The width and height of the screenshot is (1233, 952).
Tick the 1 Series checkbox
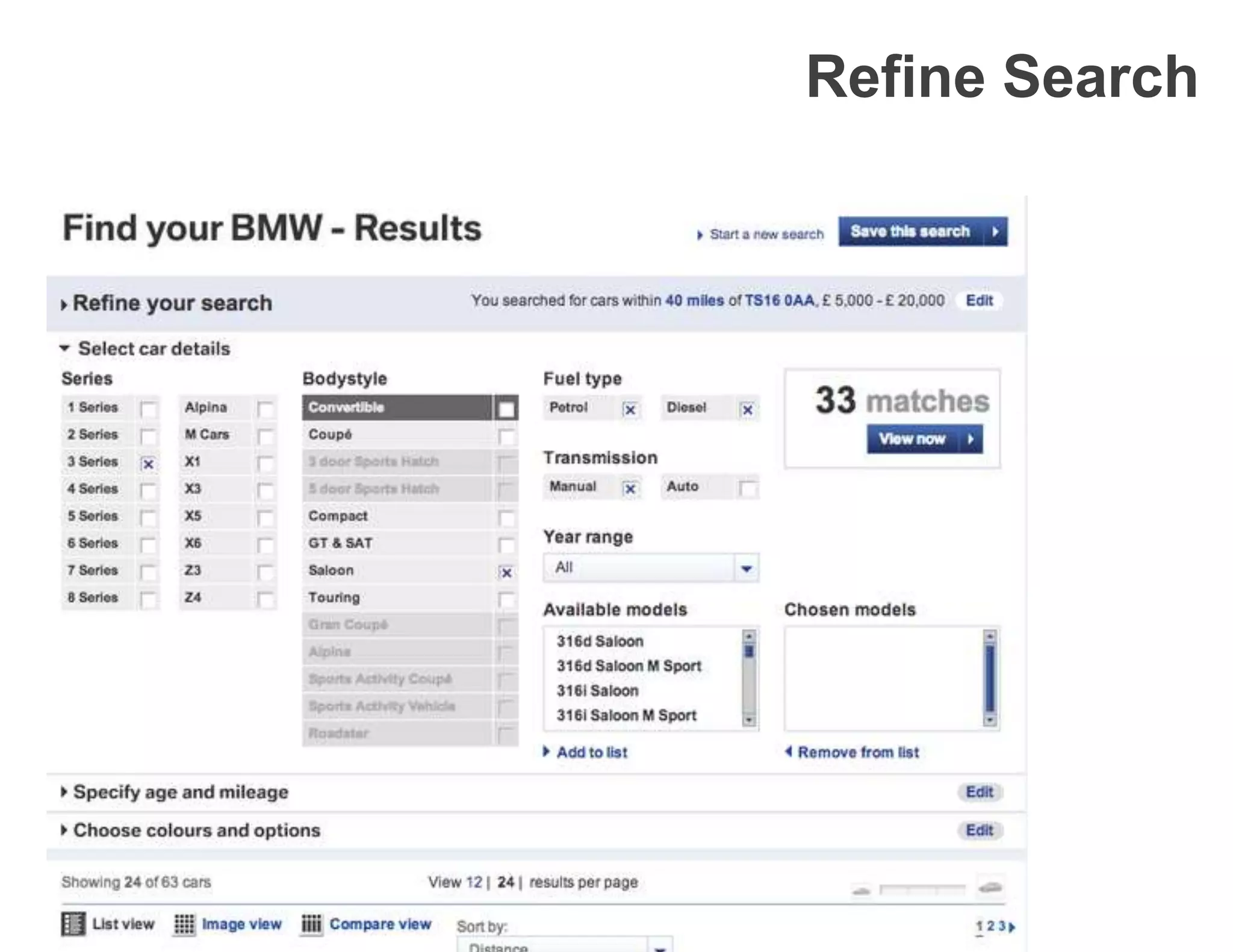(148, 410)
